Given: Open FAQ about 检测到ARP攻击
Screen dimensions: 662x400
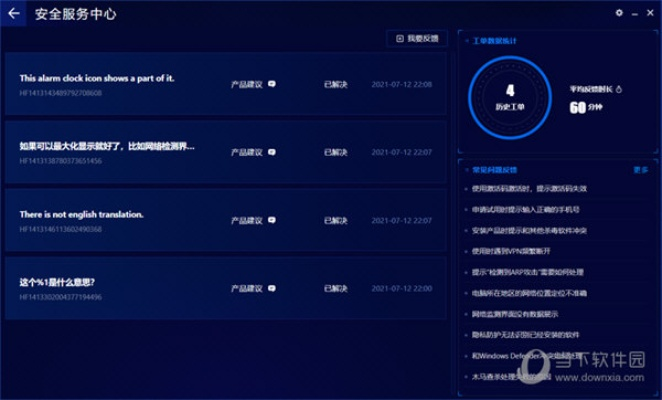Looking at the screenshot, I should [x=528, y=272].
